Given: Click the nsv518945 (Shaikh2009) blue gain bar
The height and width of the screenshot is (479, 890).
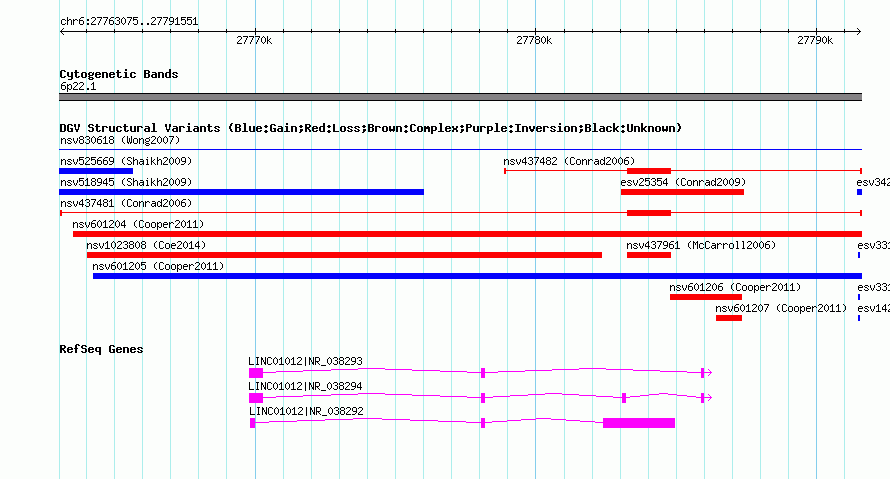Looking at the screenshot, I should coord(241,192).
